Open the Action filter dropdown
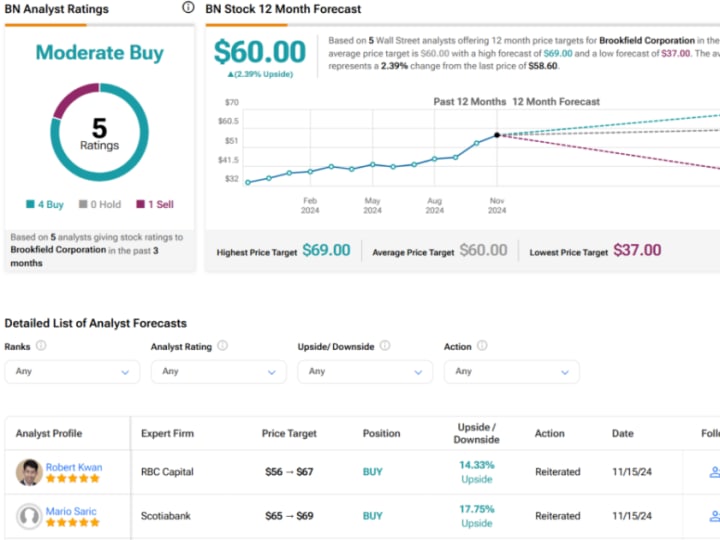 (512, 371)
